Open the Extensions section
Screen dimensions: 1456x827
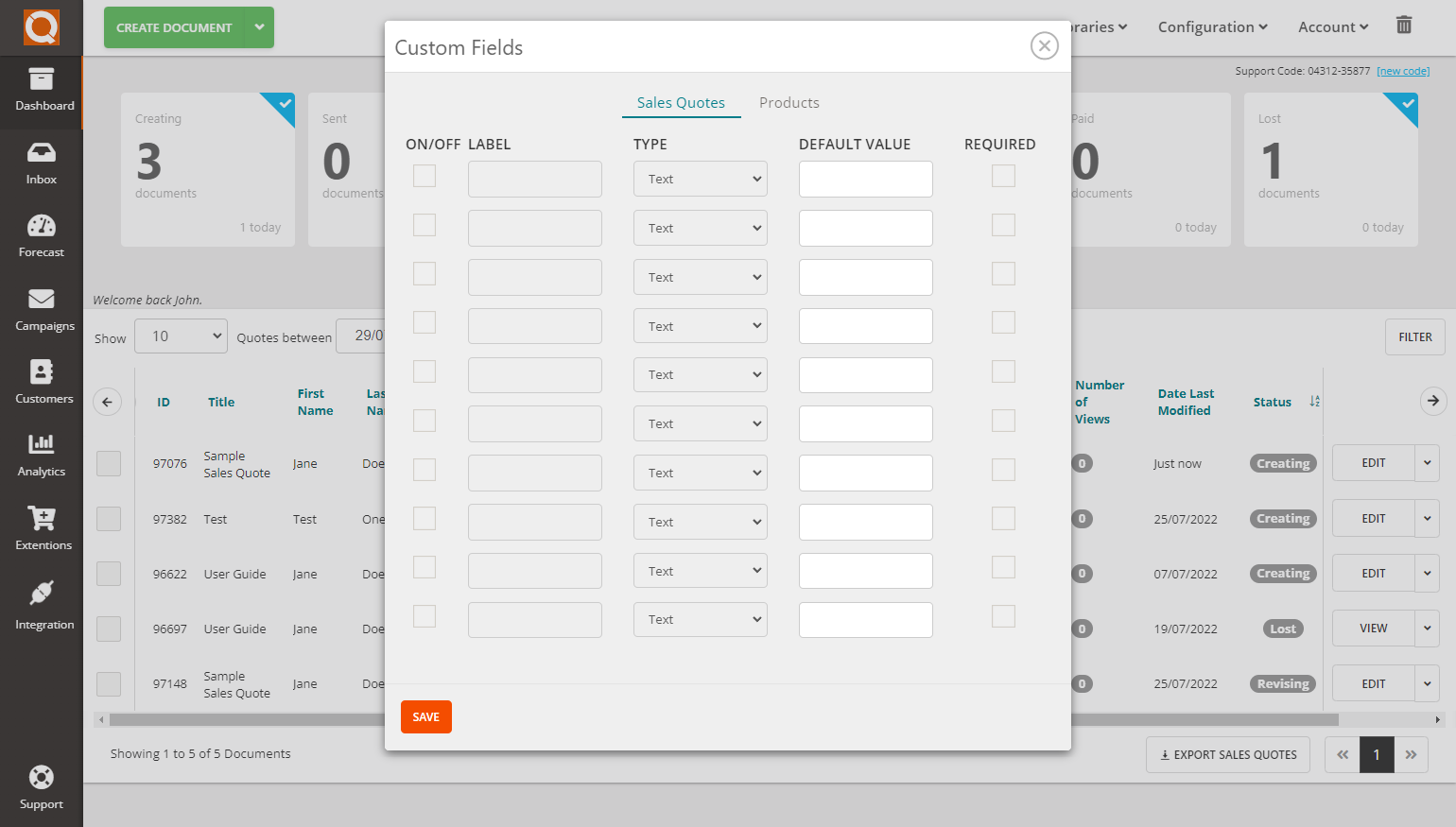41,529
